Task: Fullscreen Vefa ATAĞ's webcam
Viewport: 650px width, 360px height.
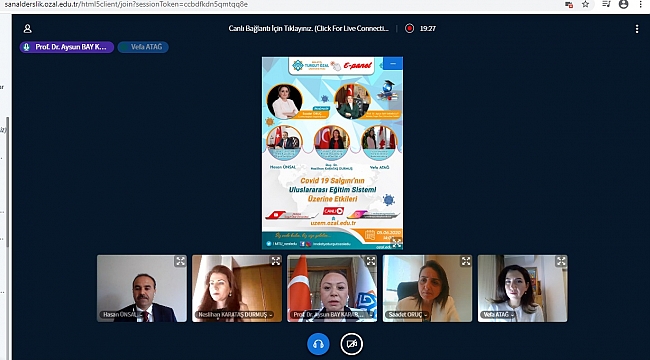Action: [x=561, y=261]
